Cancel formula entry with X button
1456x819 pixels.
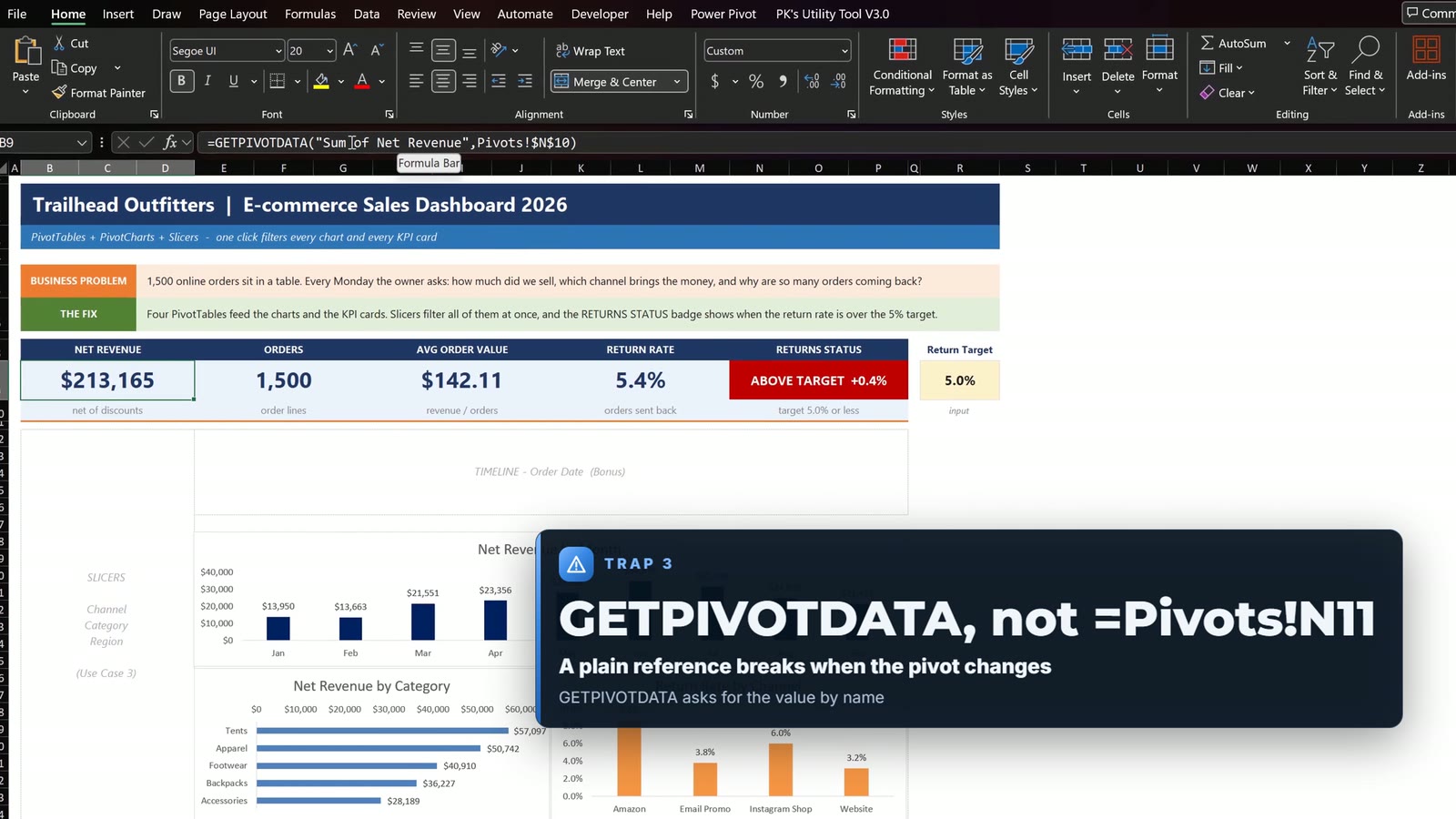point(124,142)
